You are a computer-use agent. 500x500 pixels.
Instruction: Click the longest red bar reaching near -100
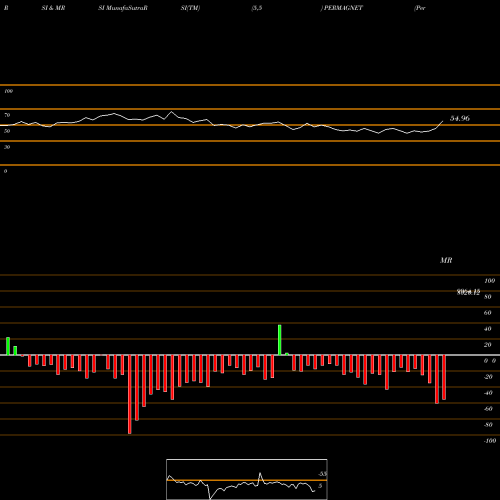tap(130, 394)
